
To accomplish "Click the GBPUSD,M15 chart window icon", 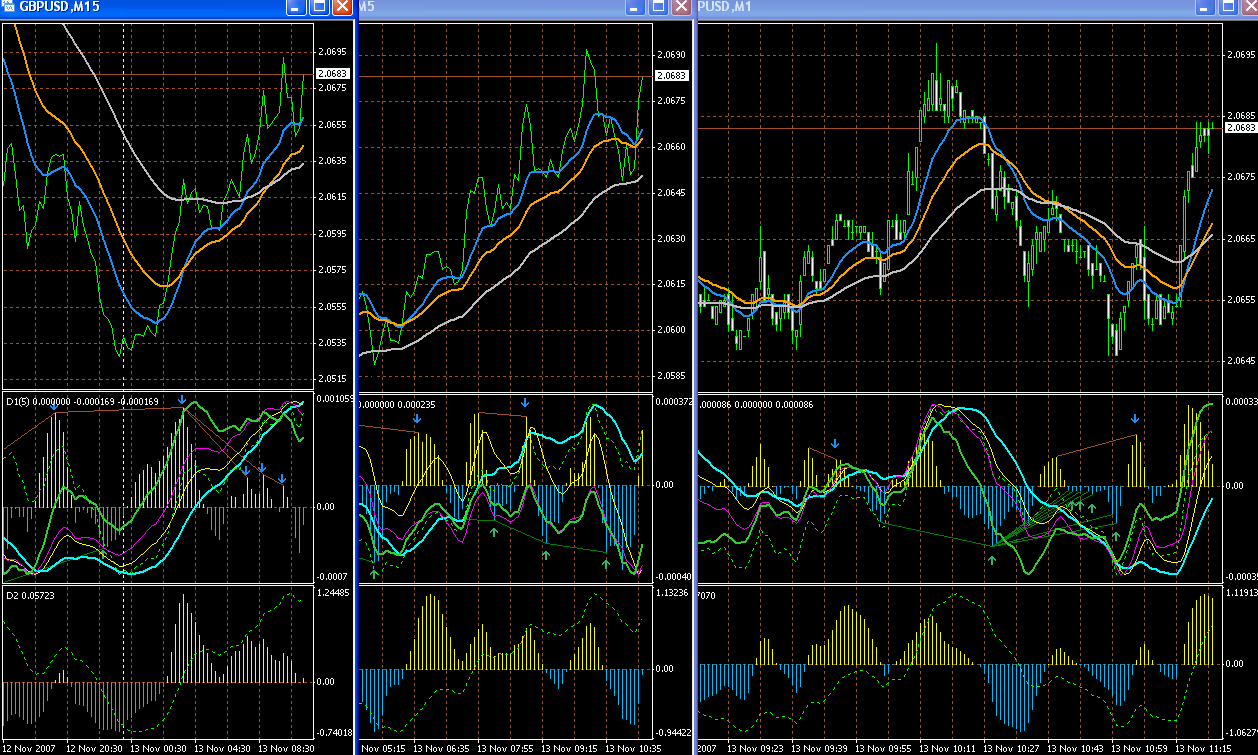I will (8, 6).
